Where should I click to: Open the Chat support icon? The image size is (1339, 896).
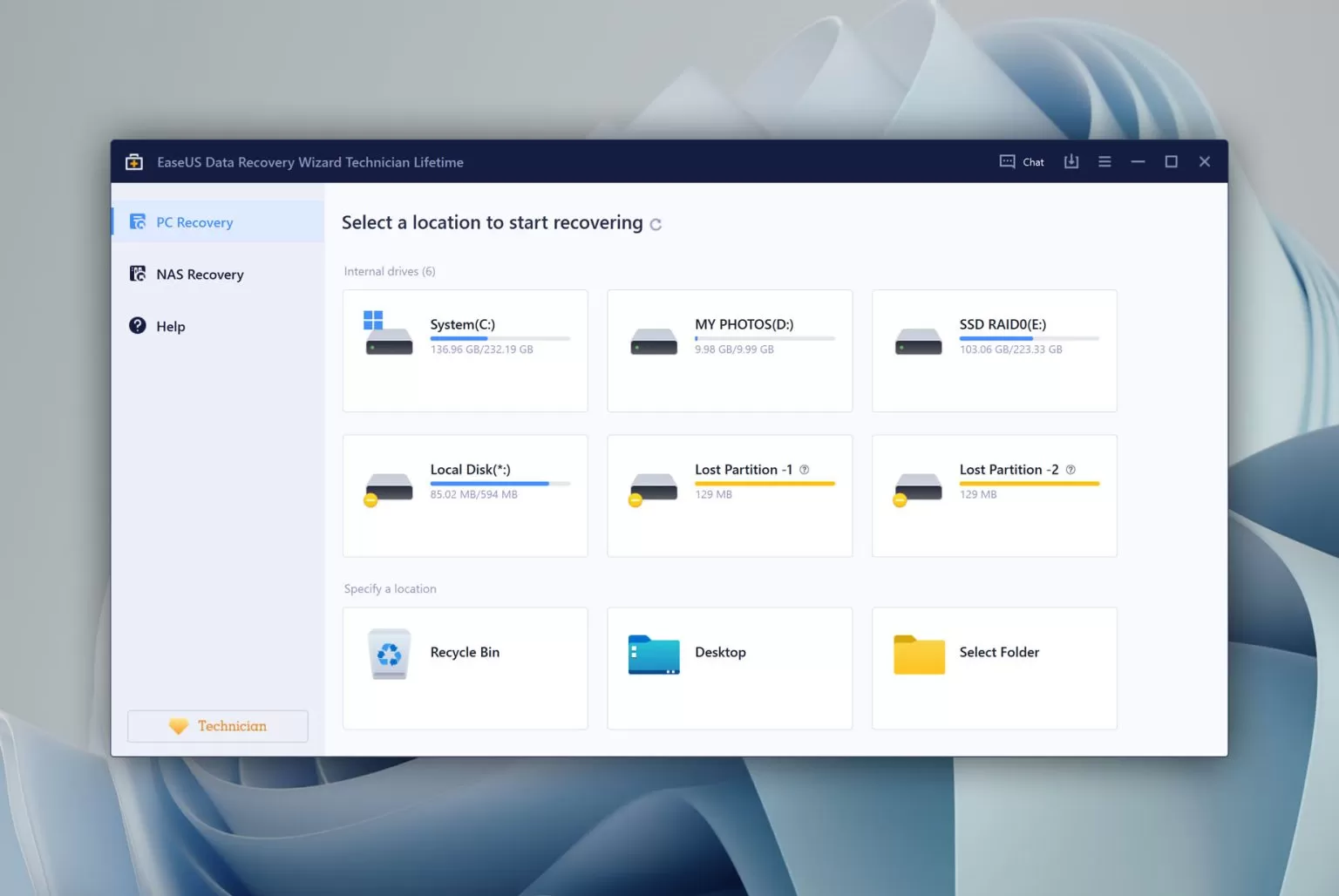click(x=1007, y=162)
